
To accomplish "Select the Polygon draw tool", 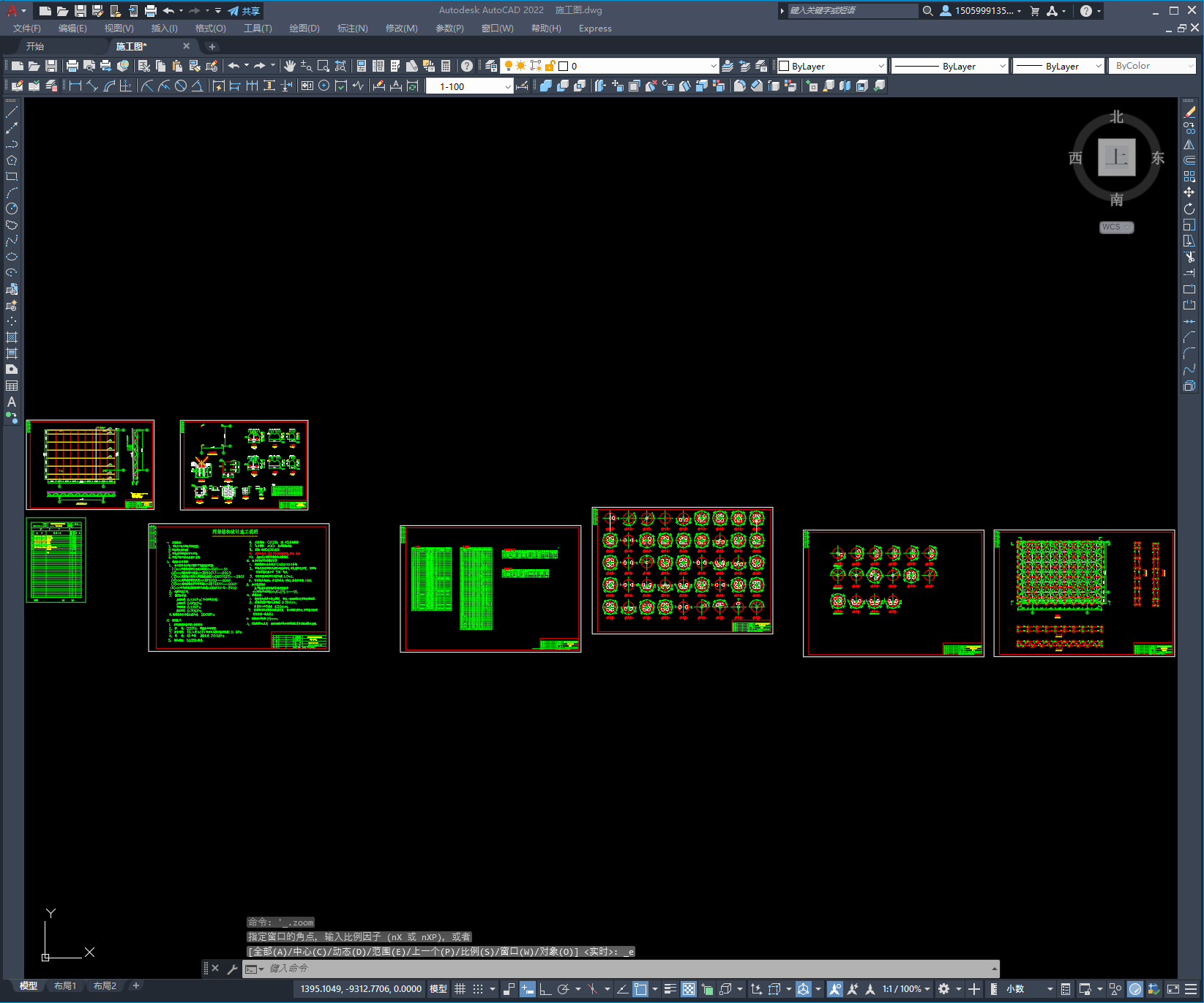I will [12, 160].
